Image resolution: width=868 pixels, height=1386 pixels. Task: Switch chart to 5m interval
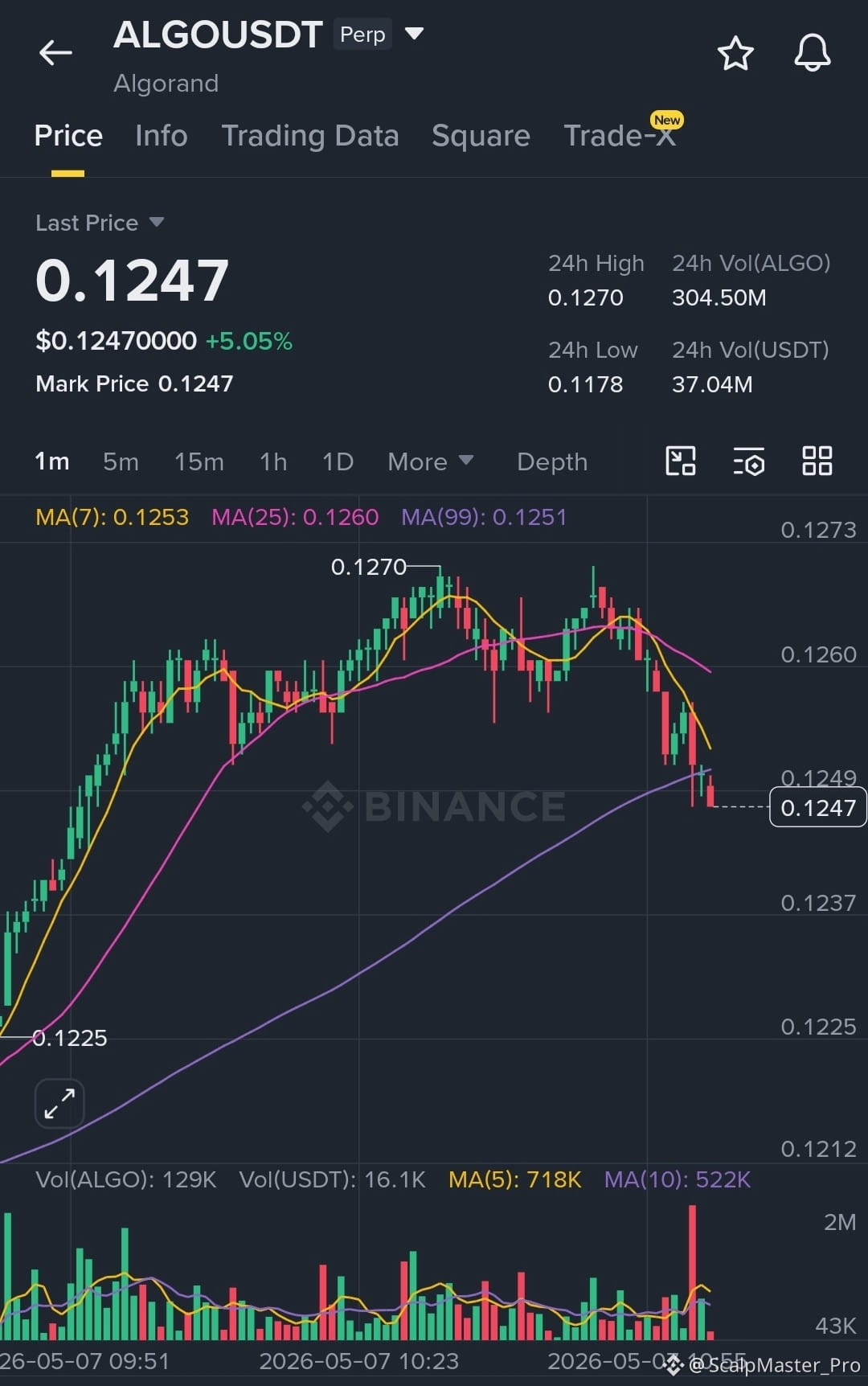point(121,461)
